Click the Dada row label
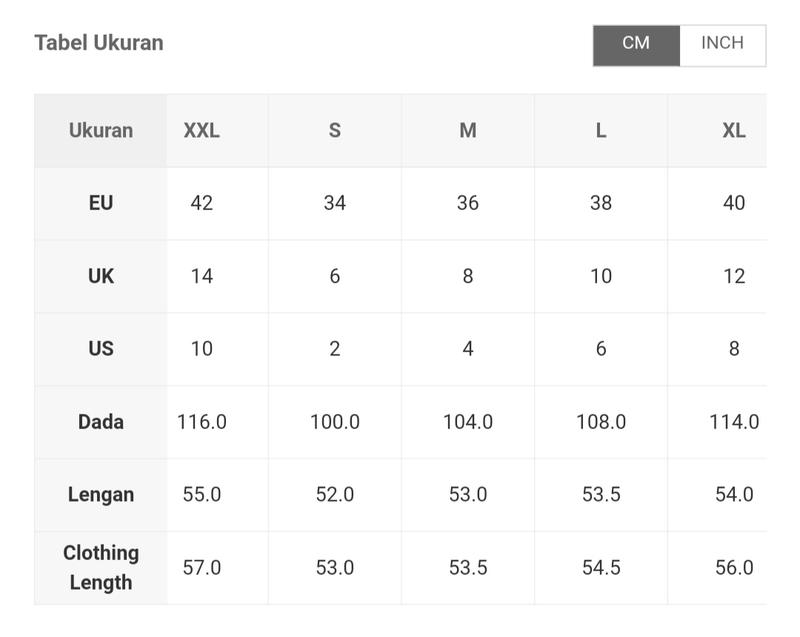 click(x=101, y=422)
